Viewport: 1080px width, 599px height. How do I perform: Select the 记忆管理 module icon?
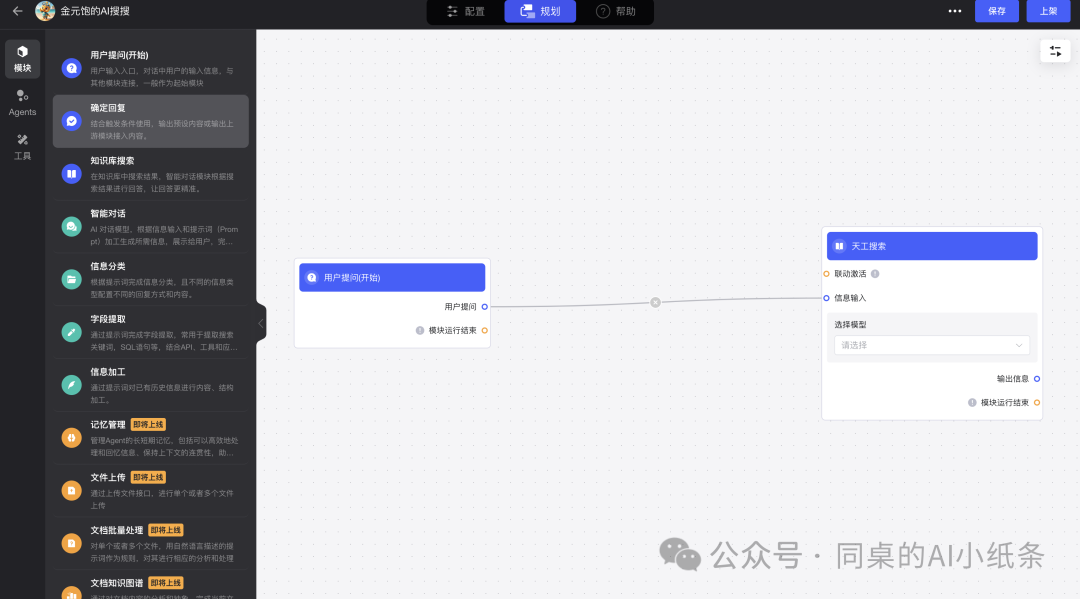72,438
